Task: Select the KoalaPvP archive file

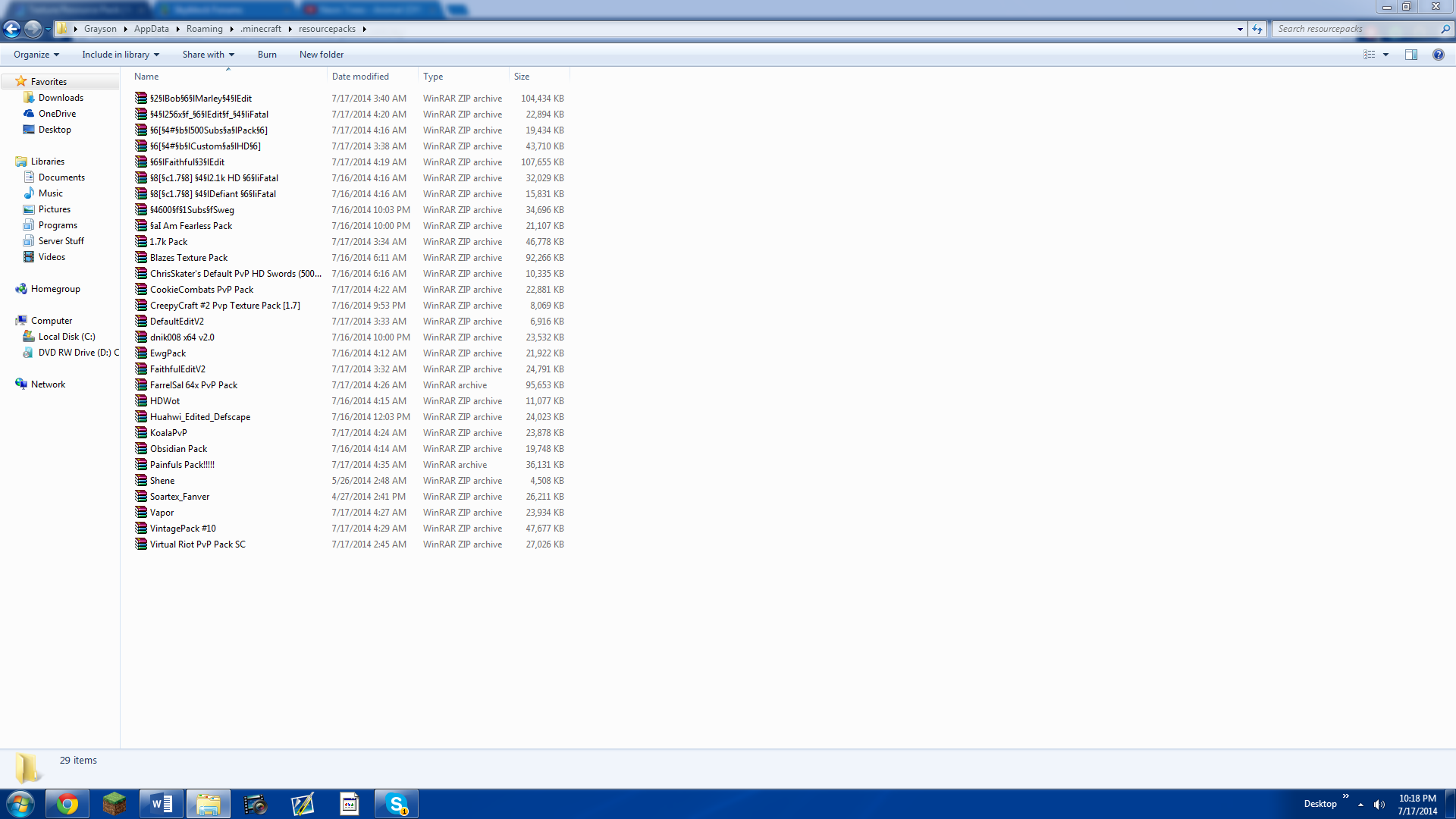Action: 168,433
